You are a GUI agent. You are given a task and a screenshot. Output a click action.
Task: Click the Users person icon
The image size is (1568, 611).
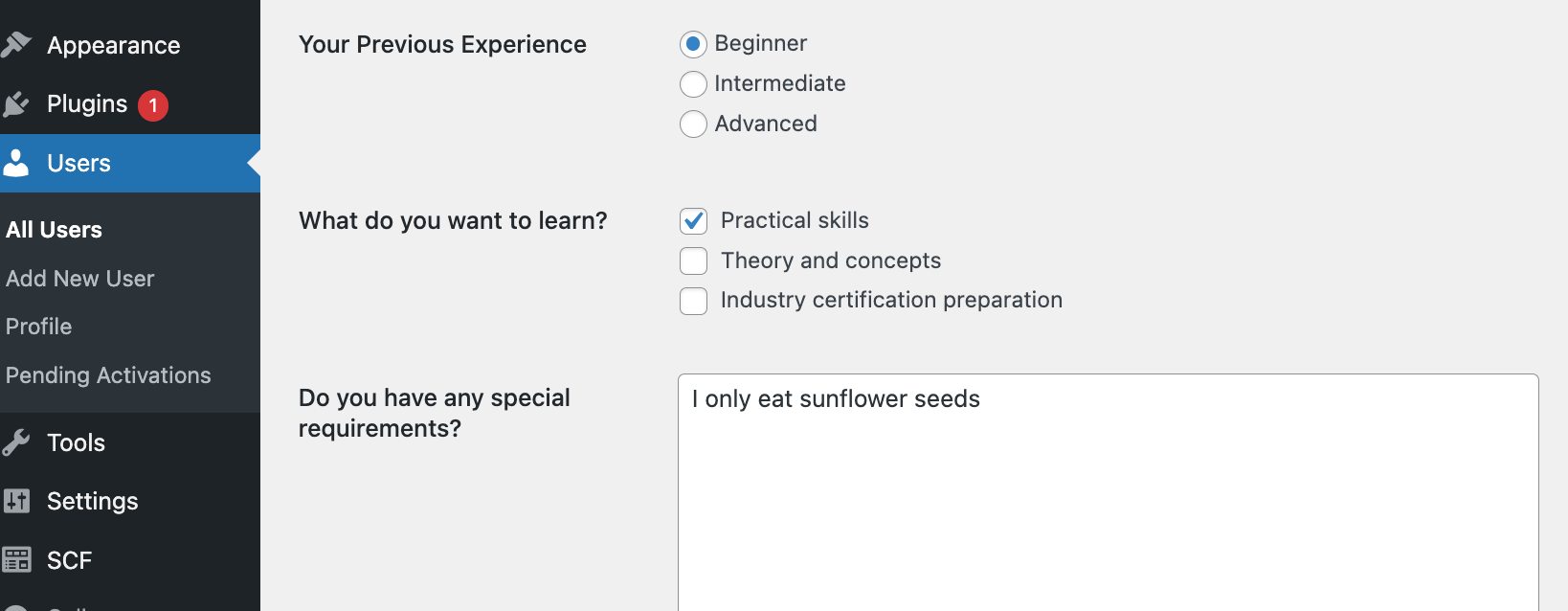[x=16, y=163]
